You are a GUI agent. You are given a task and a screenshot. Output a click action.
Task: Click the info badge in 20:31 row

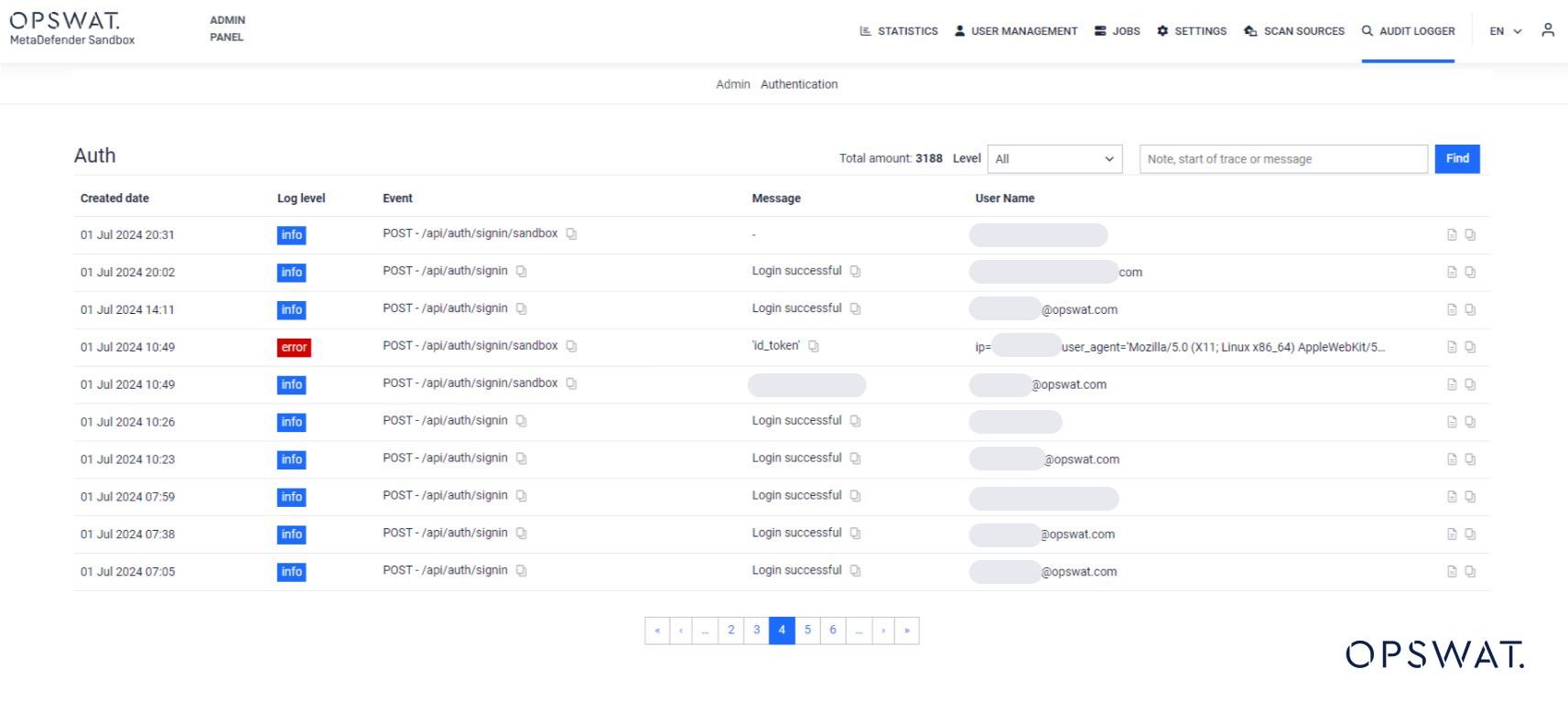(291, 235)
